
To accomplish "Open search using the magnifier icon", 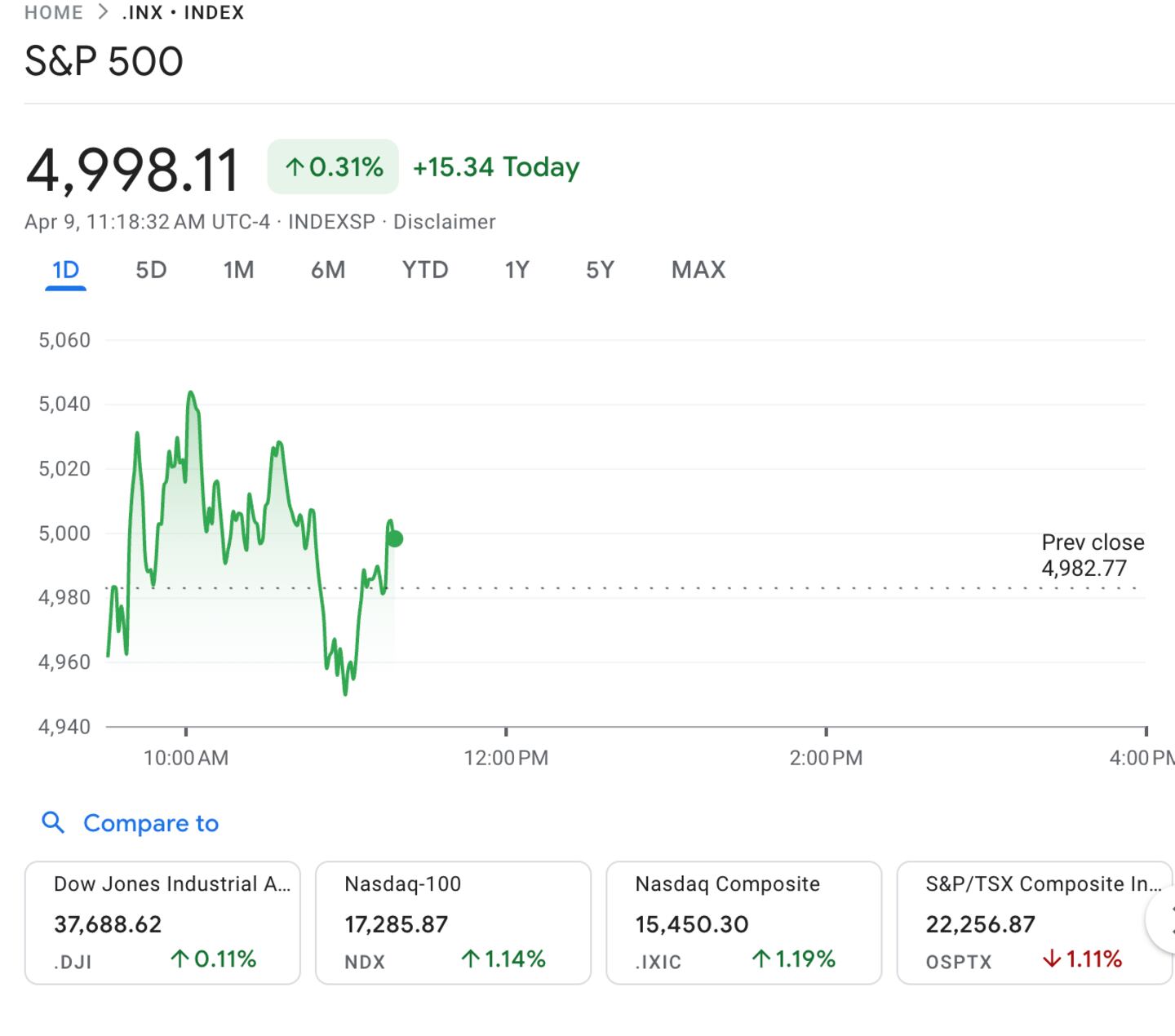I will [54, 823].
